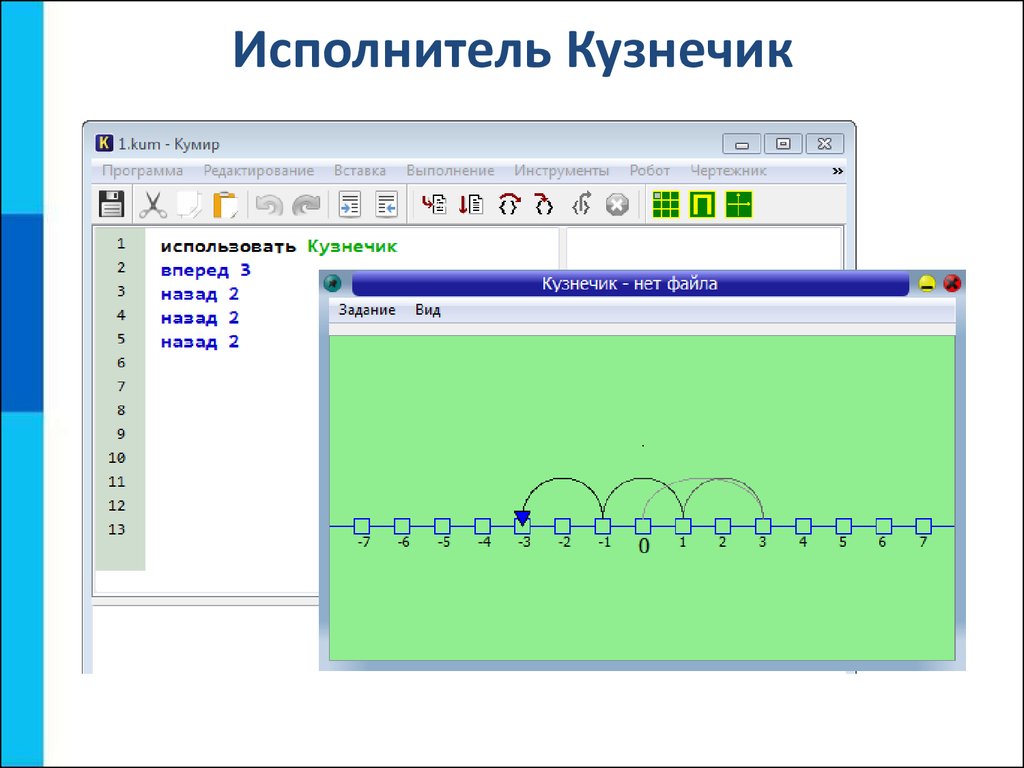
Task: Run the program with the red-arrow run icon
Action: click(434, 204)
